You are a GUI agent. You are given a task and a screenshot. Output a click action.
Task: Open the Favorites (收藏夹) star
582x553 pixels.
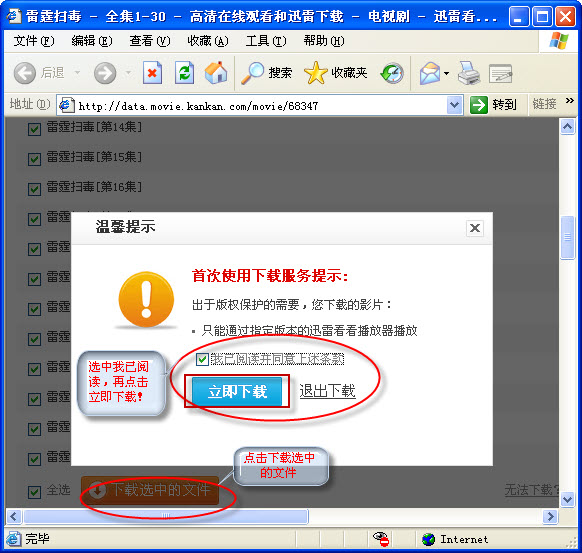(336, 73)
